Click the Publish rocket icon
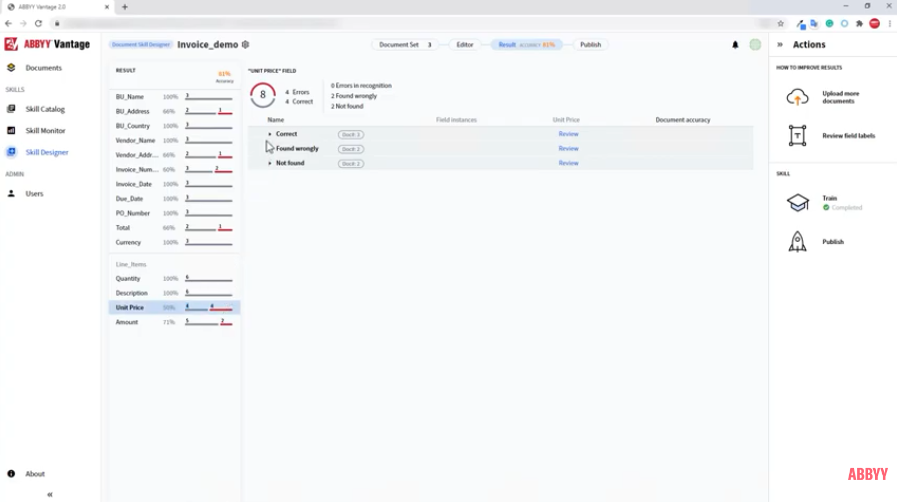 (797, 241)
